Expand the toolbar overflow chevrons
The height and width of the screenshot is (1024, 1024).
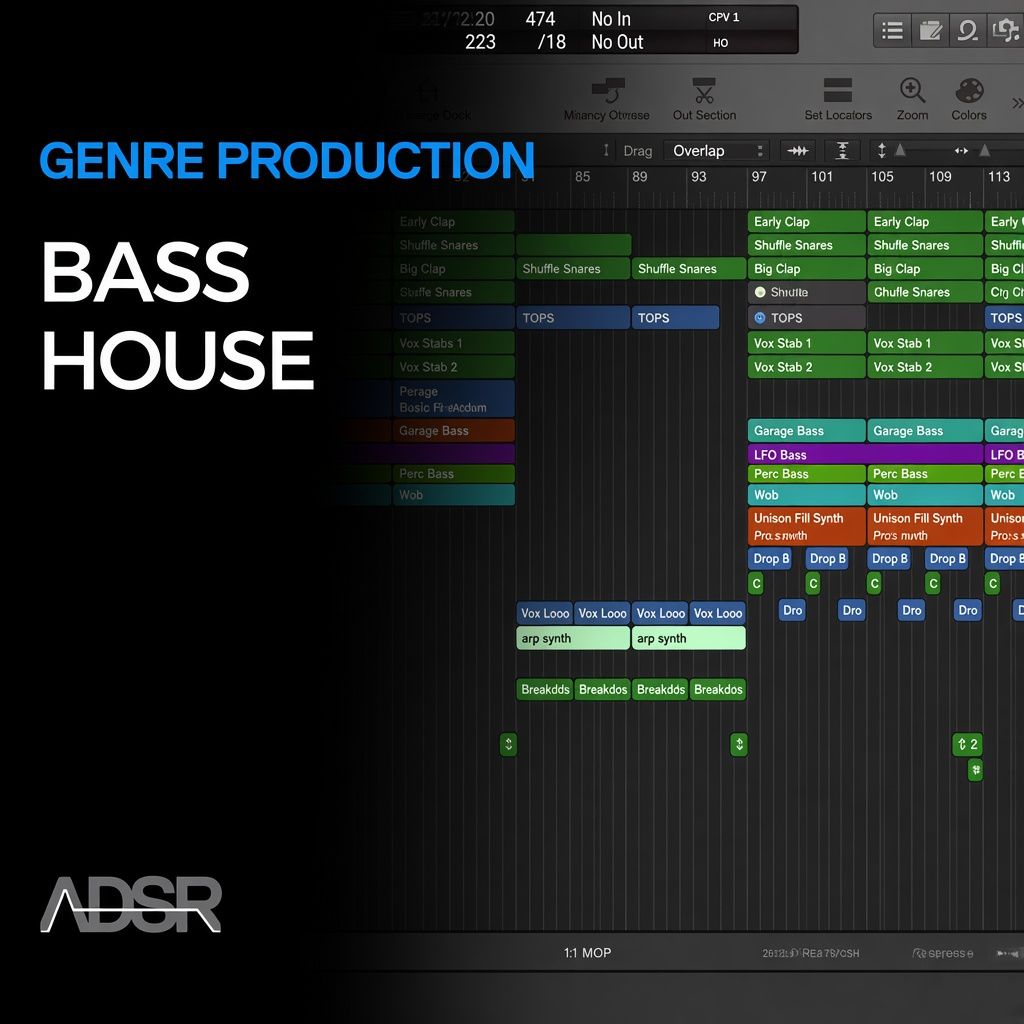click(1017, 103)
